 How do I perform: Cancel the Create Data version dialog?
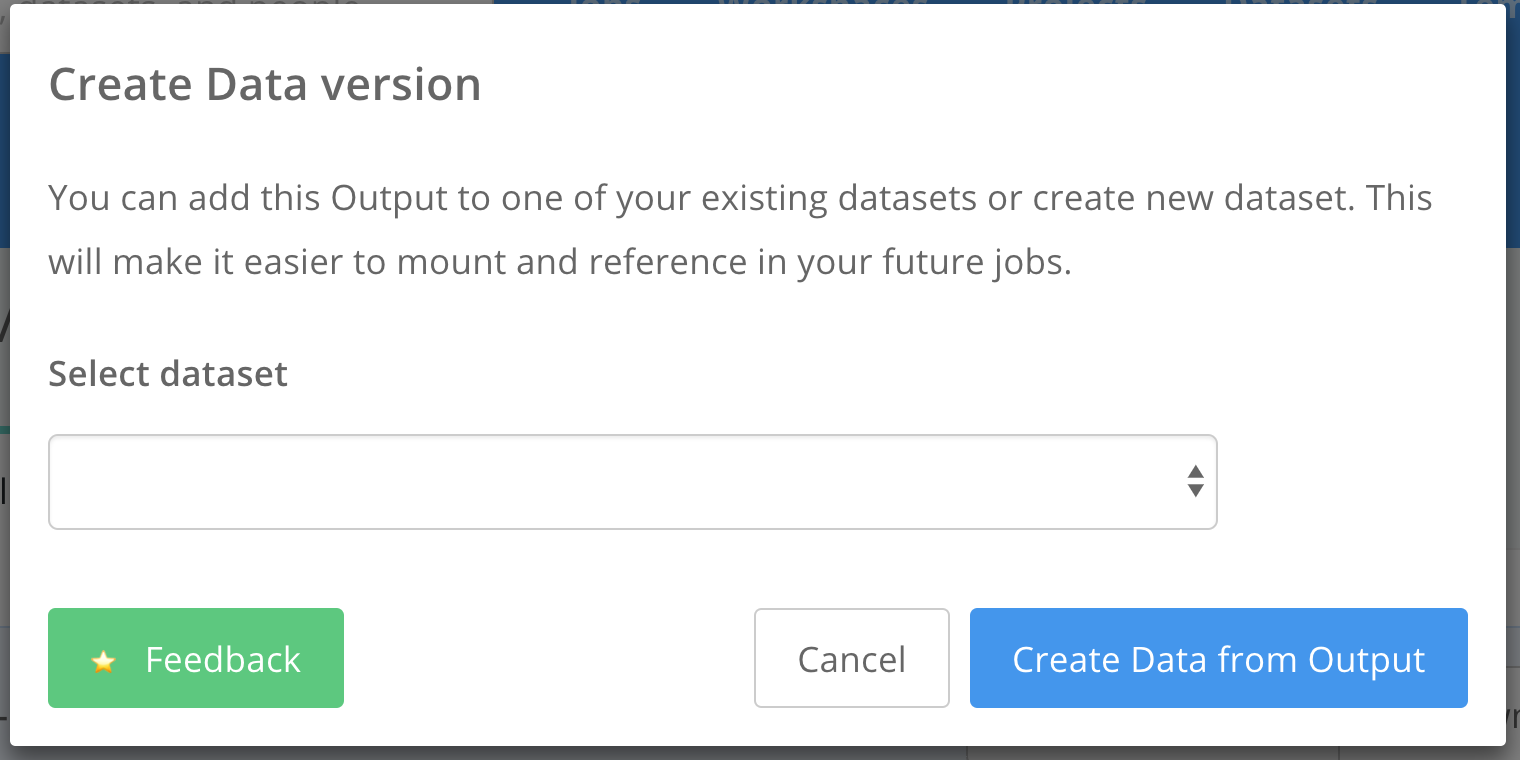tap(851, 658)
